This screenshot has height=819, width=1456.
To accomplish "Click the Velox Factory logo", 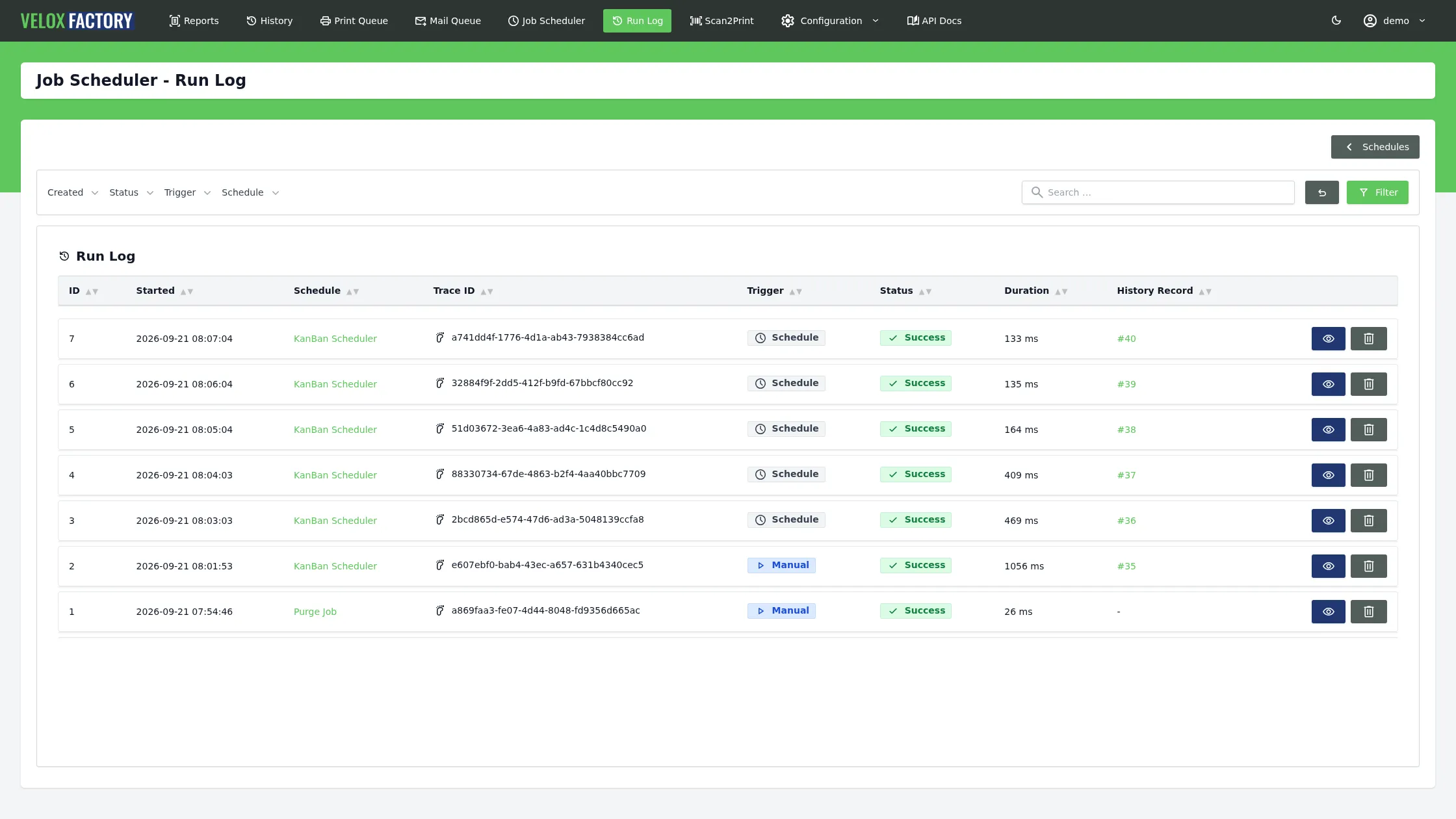I will [x=77, y=21].
